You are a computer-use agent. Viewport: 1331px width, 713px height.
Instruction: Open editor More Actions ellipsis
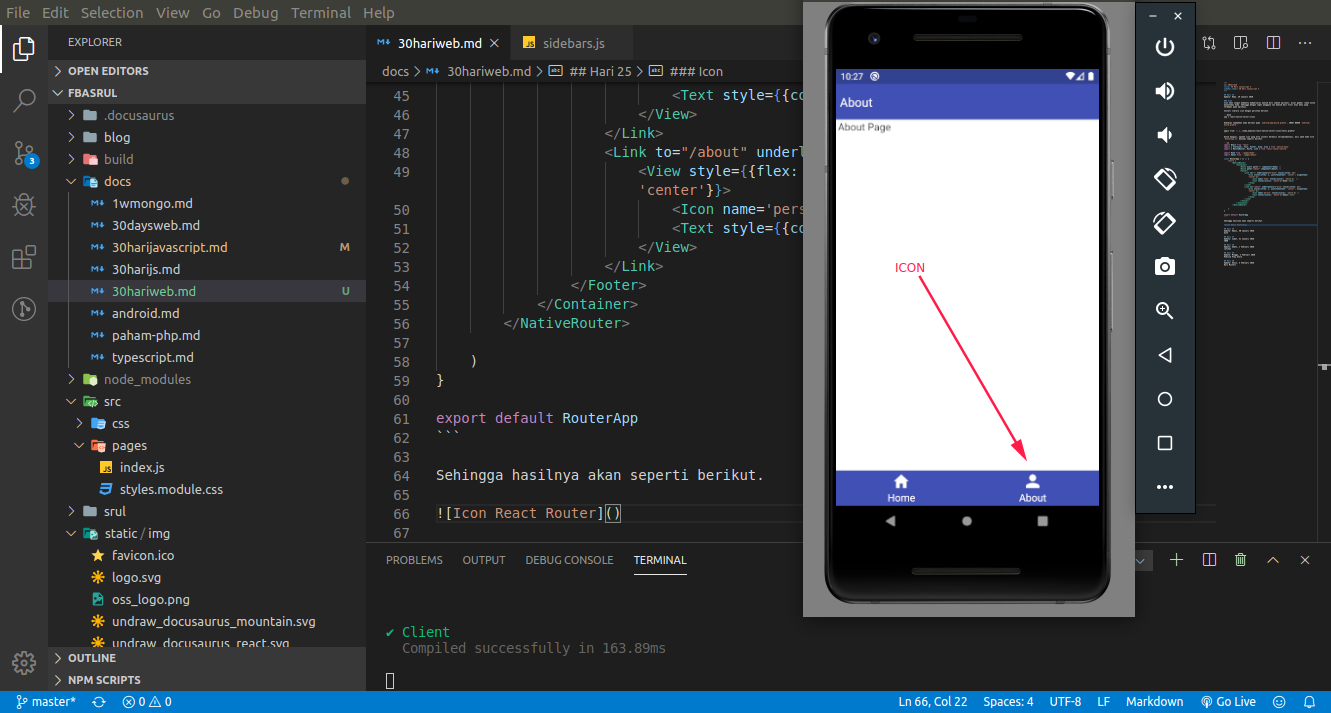click(1304, 43)
